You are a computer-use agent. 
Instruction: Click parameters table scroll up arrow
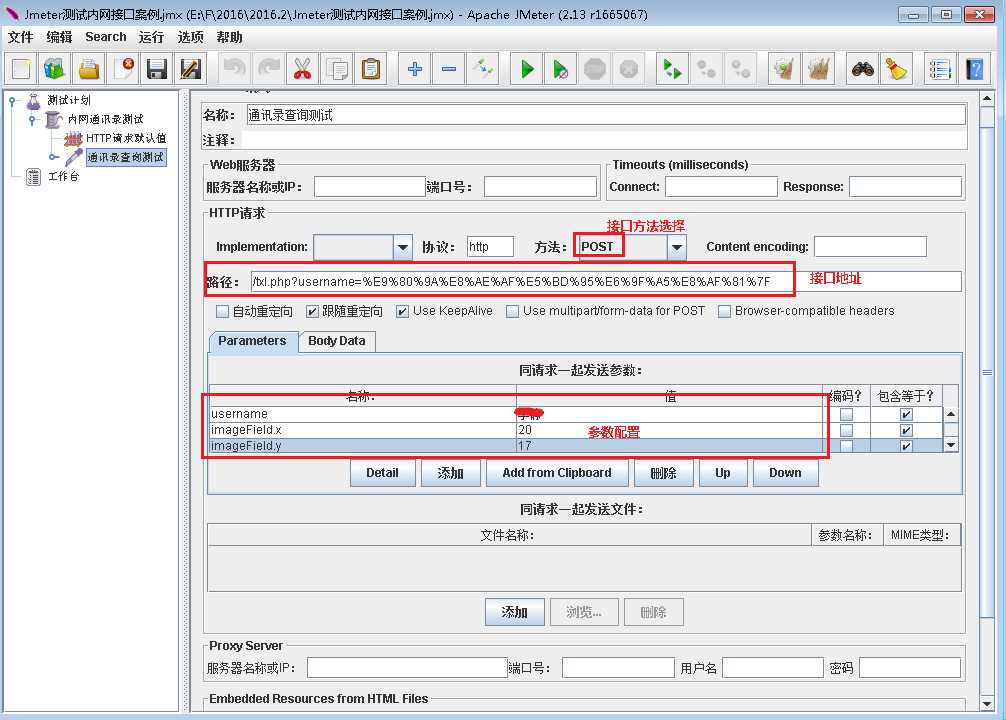tap(951, 415)
